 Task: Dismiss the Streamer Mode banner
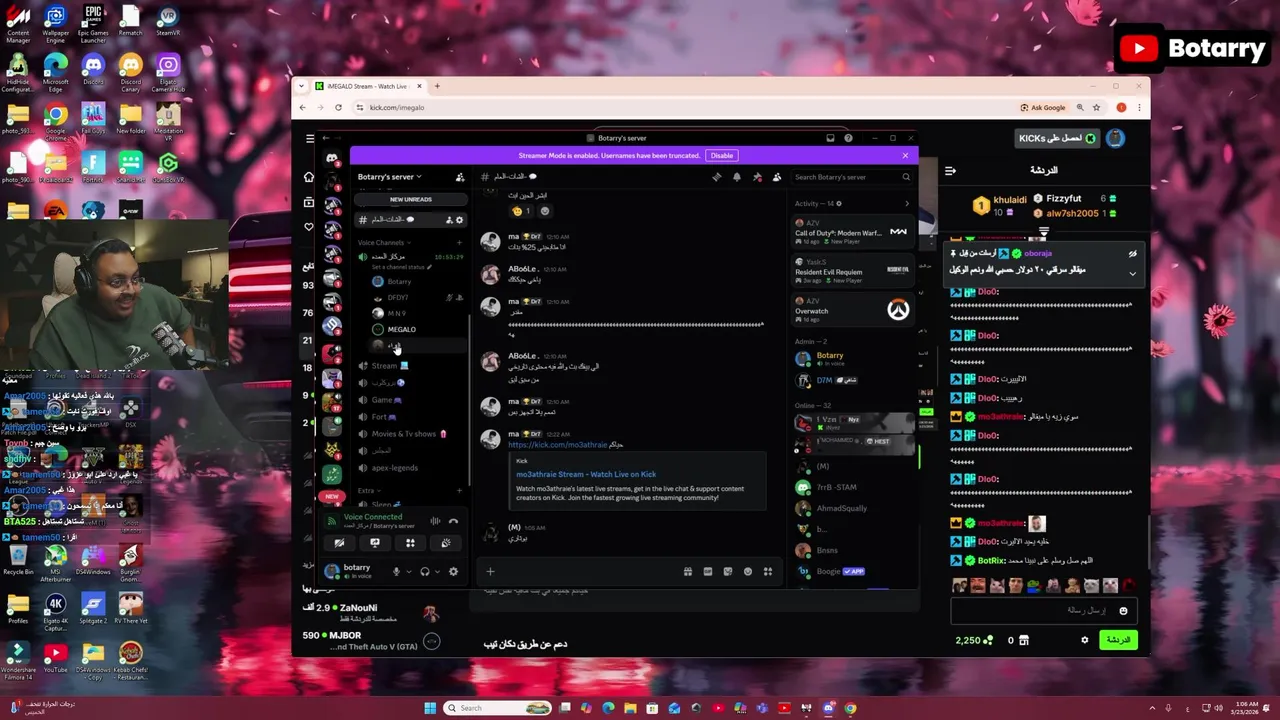tap(905, 155)
